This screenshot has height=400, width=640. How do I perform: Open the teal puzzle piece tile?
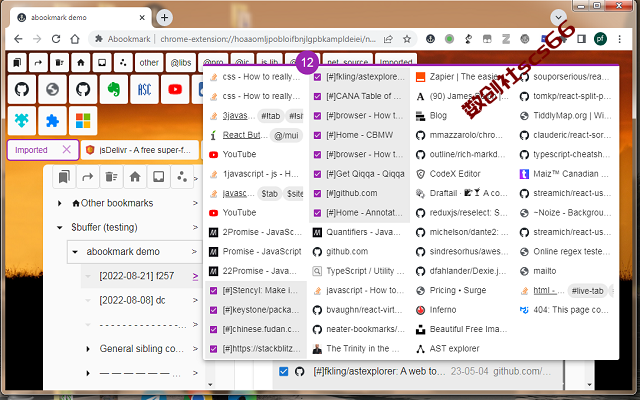pyautogui.click(x=22, y=120)
